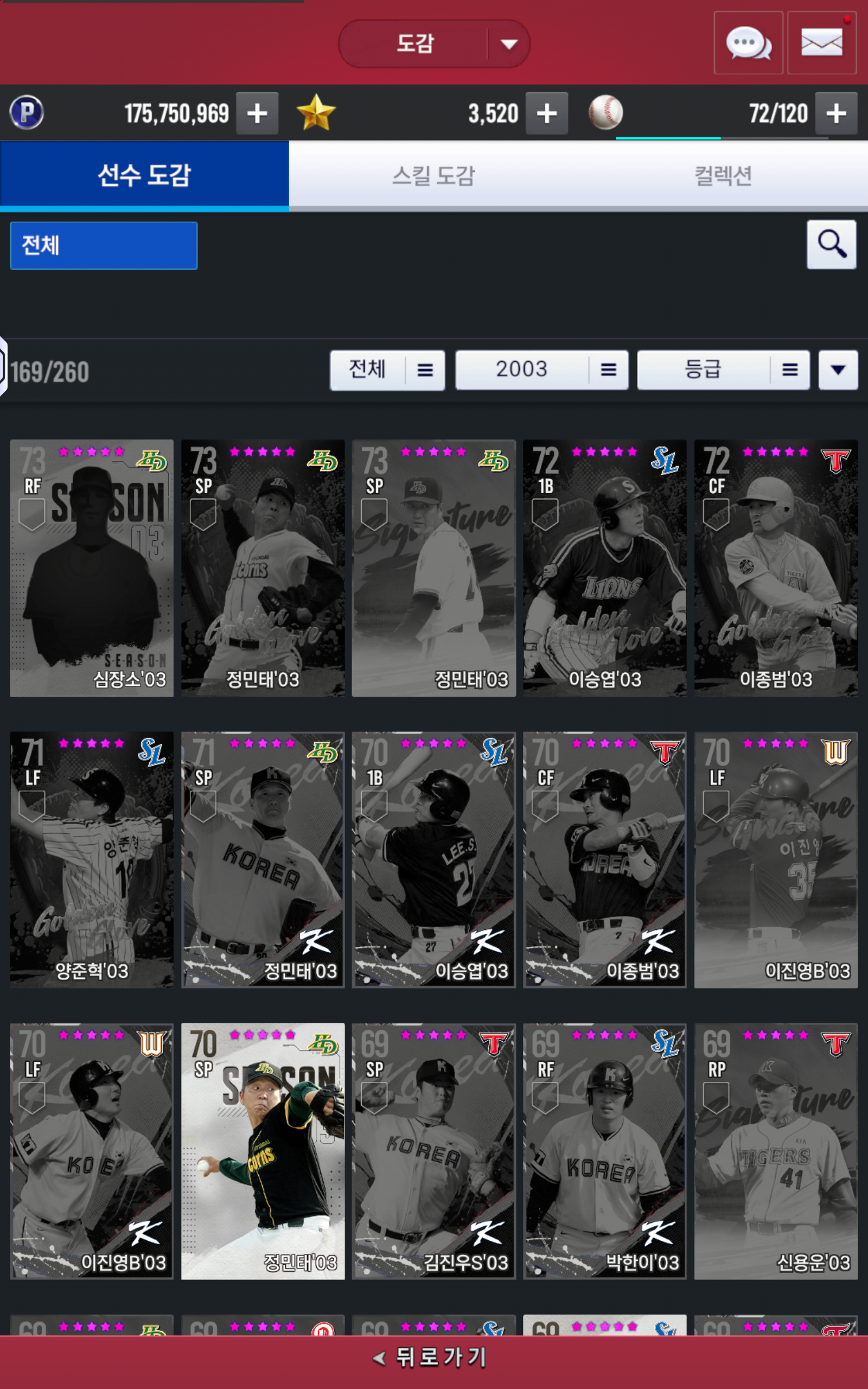
Task: Tap the search magnifier icon
Action: tap(831, 245)
